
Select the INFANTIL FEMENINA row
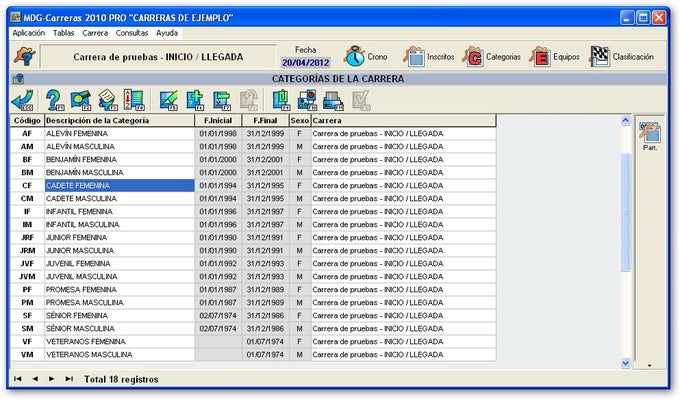click(253, 212)
